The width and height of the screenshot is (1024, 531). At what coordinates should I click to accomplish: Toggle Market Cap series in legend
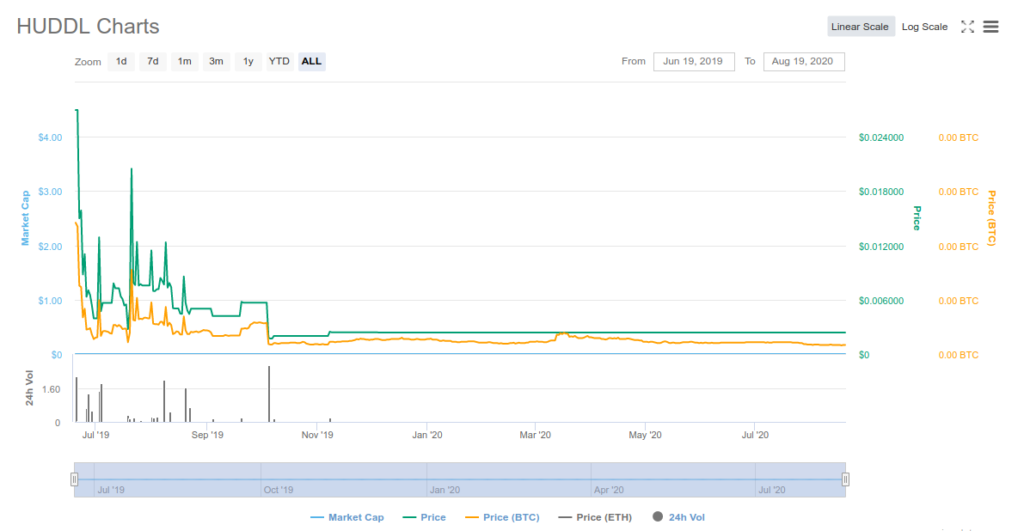(347, 517)
